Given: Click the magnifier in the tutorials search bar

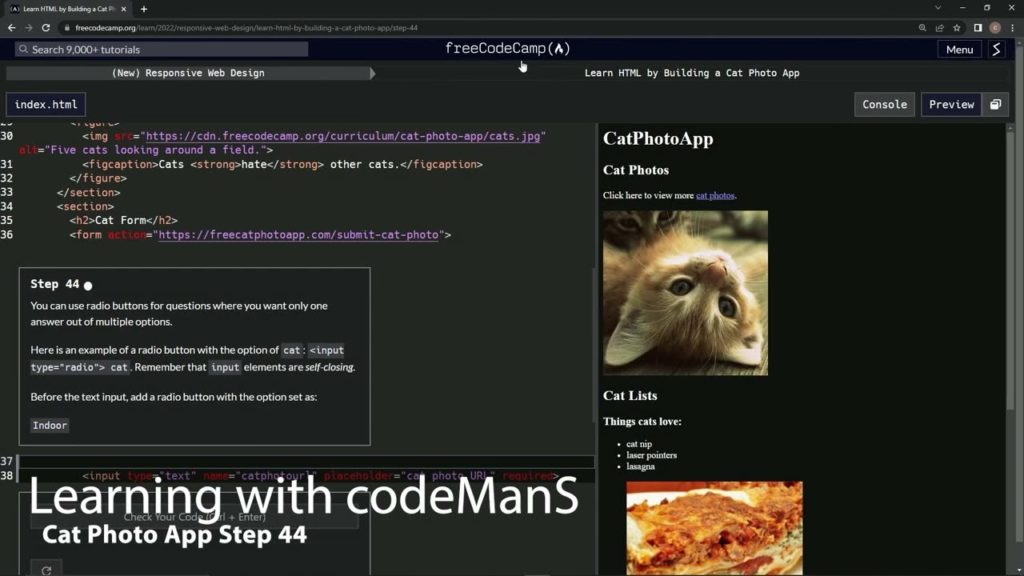Looking at the screenshot, I should [22, 48].
